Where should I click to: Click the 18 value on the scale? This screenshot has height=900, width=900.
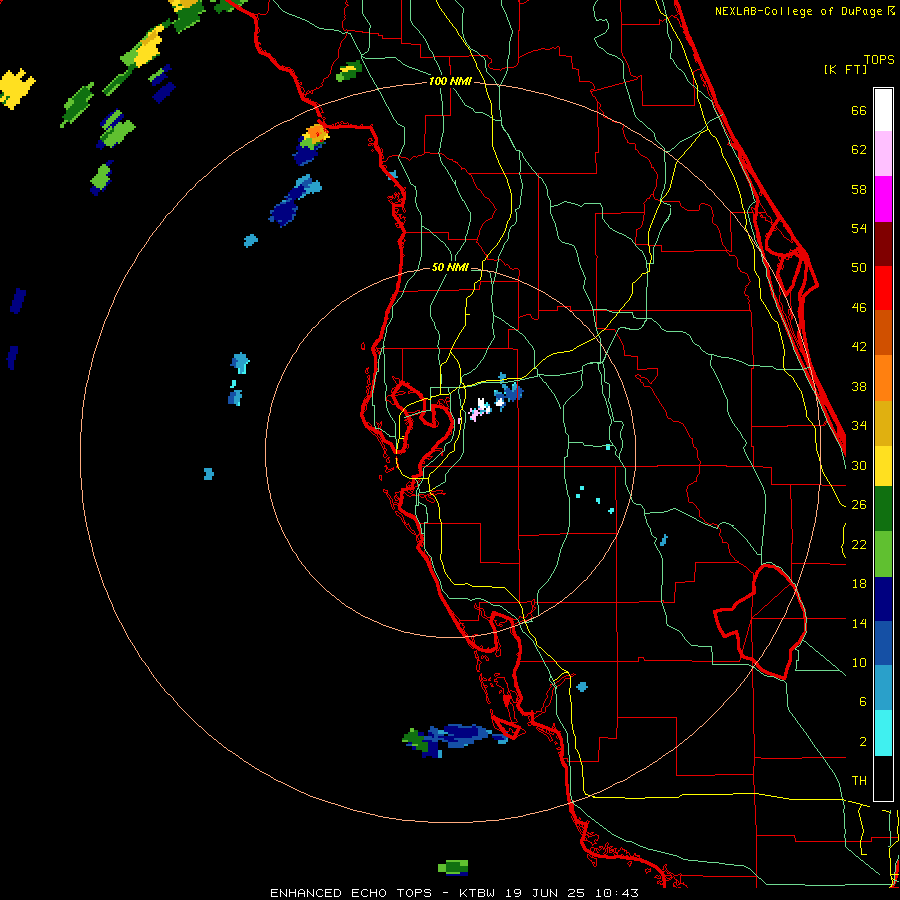(x=859, y=584)
